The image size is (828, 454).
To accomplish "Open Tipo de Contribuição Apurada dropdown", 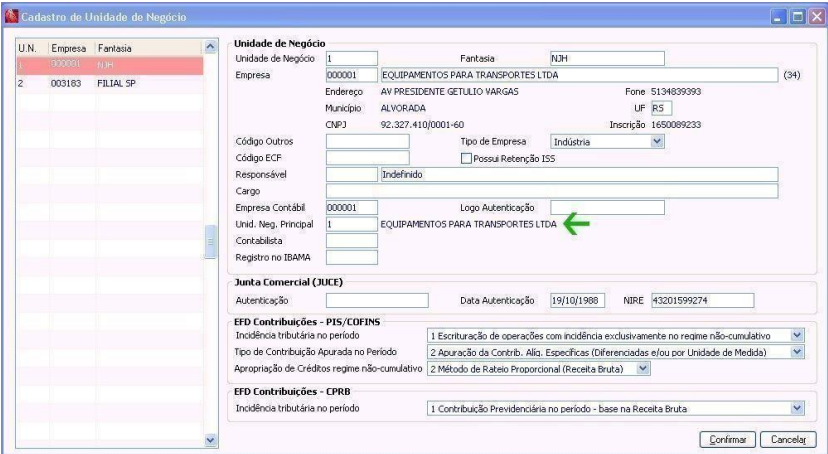I will tap(797, 352).
